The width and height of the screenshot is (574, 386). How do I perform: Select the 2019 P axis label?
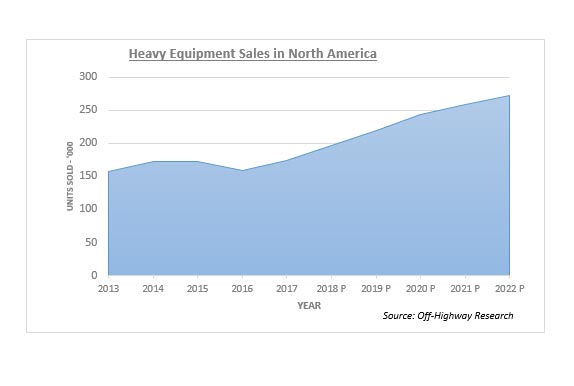tap(376, 289)
